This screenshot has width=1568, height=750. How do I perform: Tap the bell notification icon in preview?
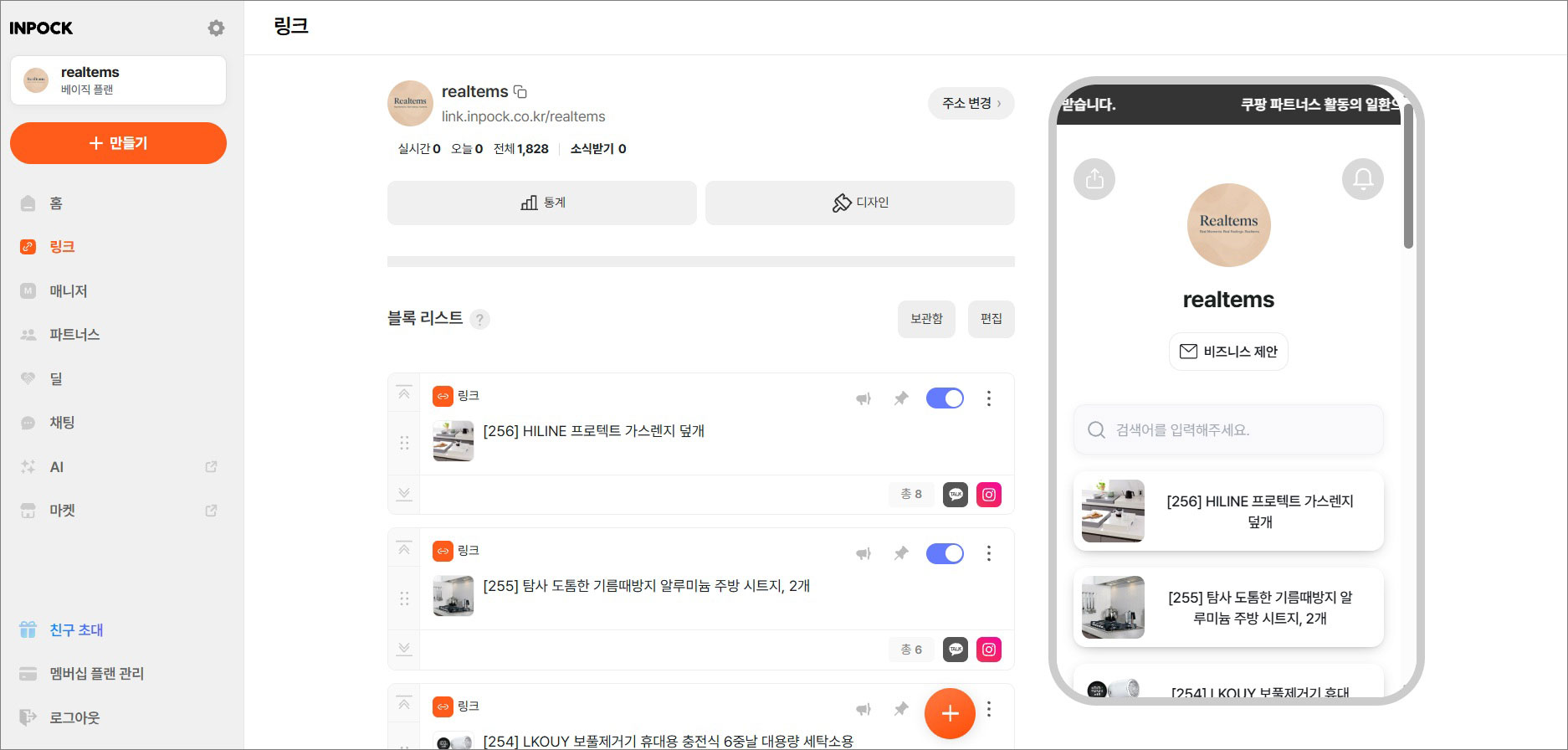click(x=1363, y=178)
